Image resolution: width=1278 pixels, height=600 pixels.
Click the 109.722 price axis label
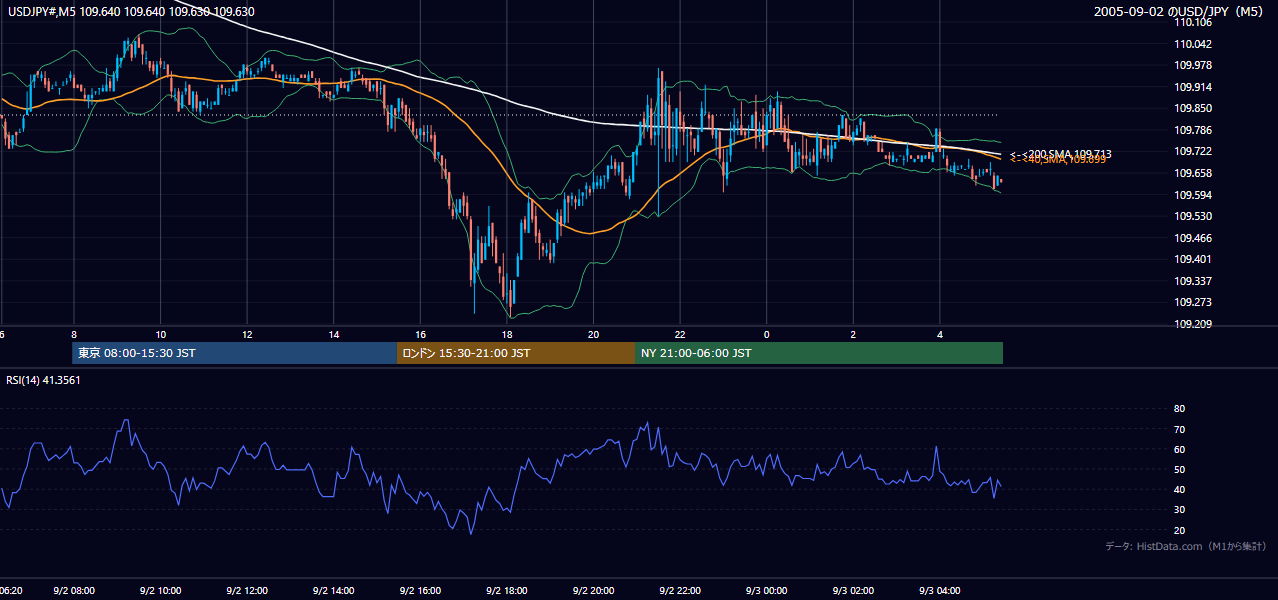pyautogui.click(x=1195, y=151)
